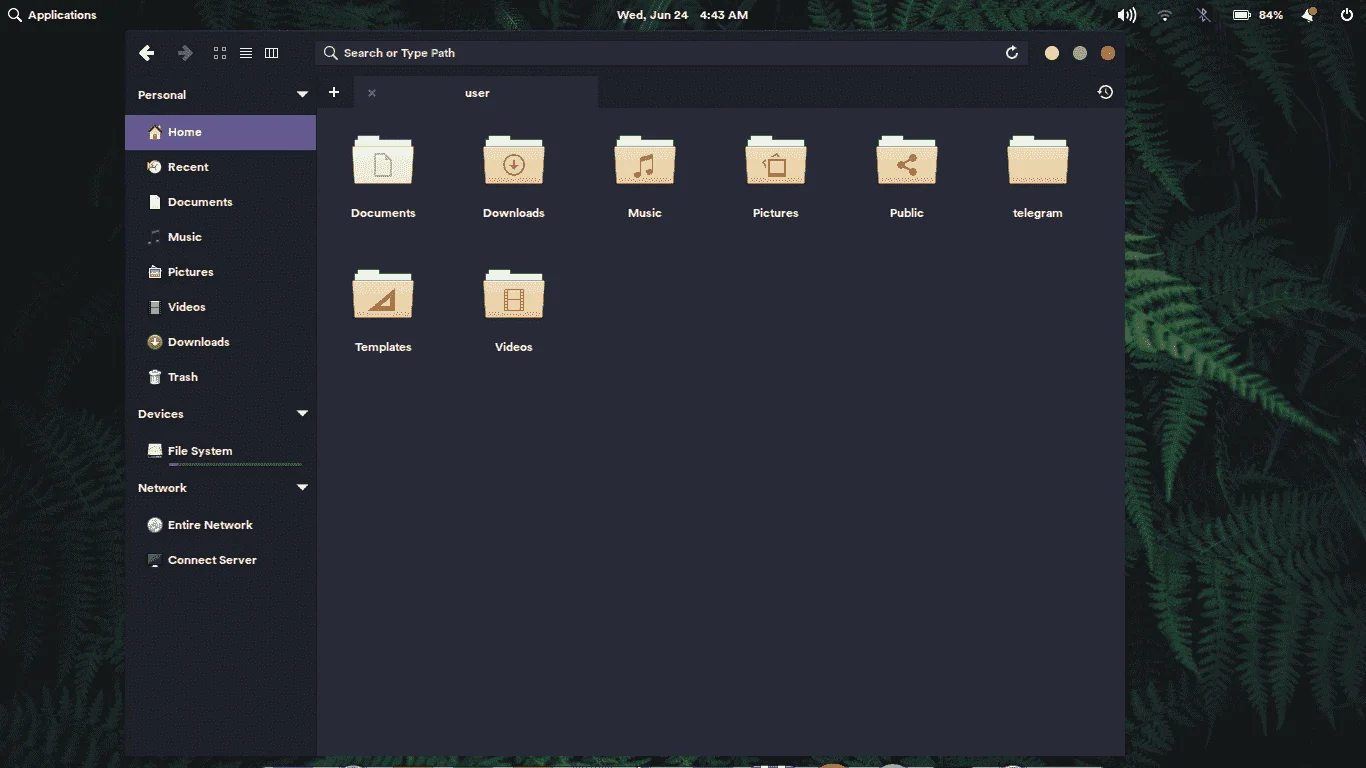The width and height of the screenshot is (1366, 768).
Task: Open Videos in the sidebar
Action: 220,307
